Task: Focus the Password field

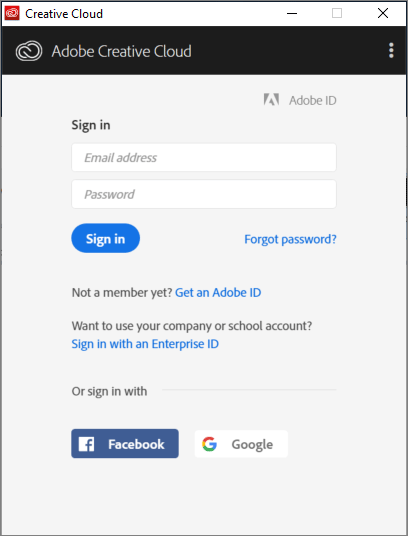Action: [x=204, y=194]
